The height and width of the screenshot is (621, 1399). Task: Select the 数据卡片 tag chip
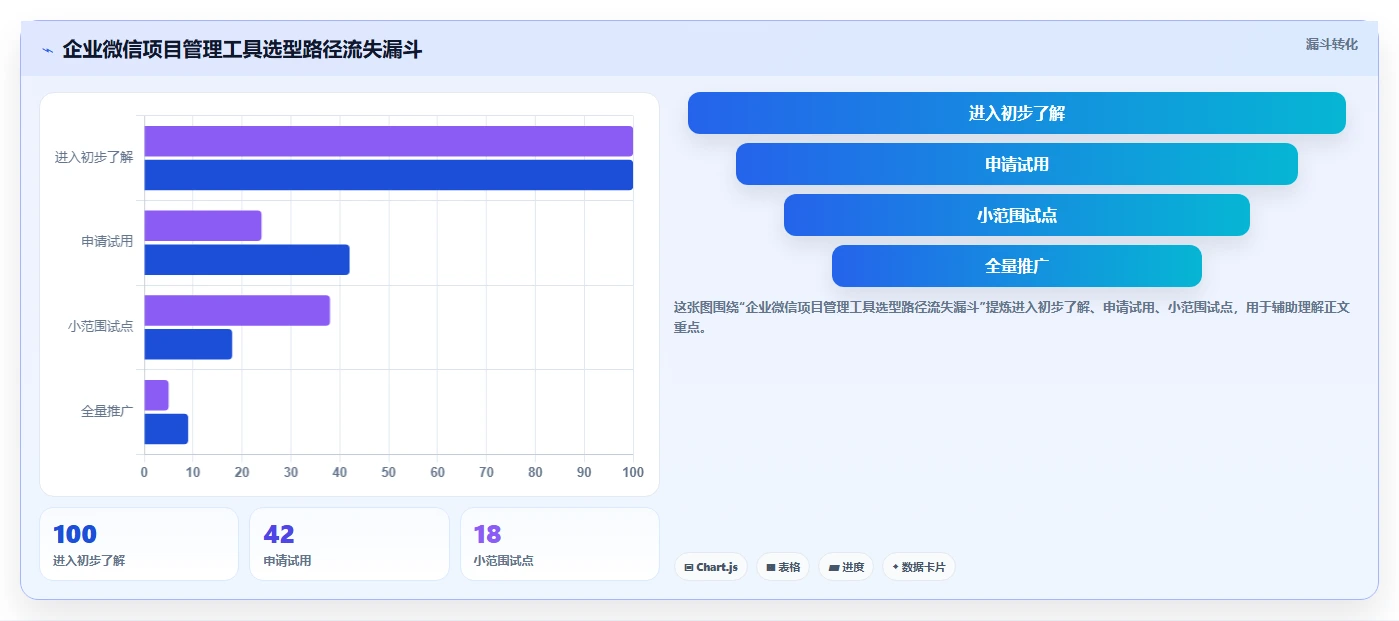click(x=918, y=567)
